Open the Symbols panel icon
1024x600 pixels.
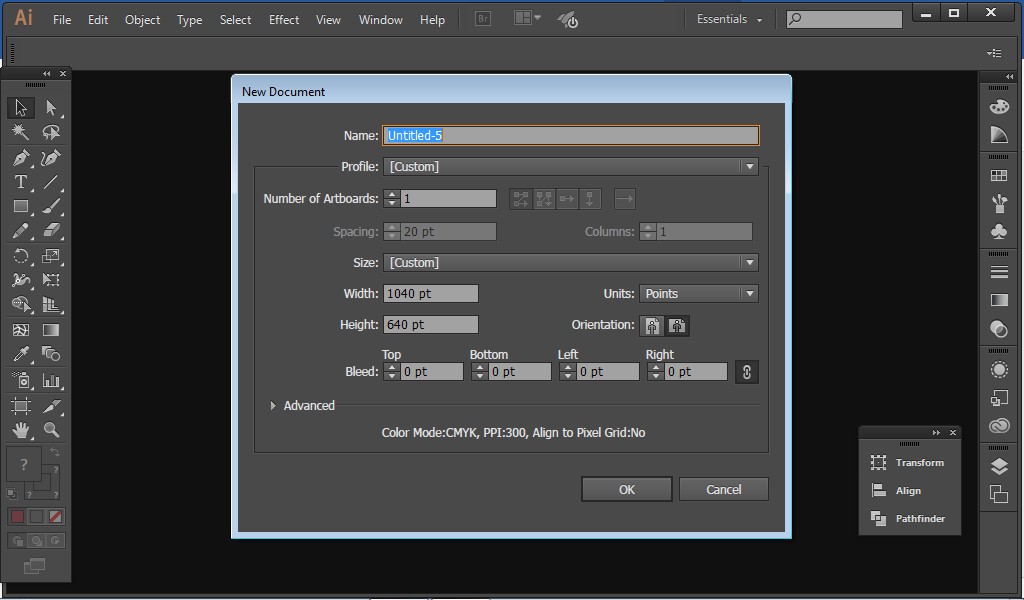click(x=998, y=232)
